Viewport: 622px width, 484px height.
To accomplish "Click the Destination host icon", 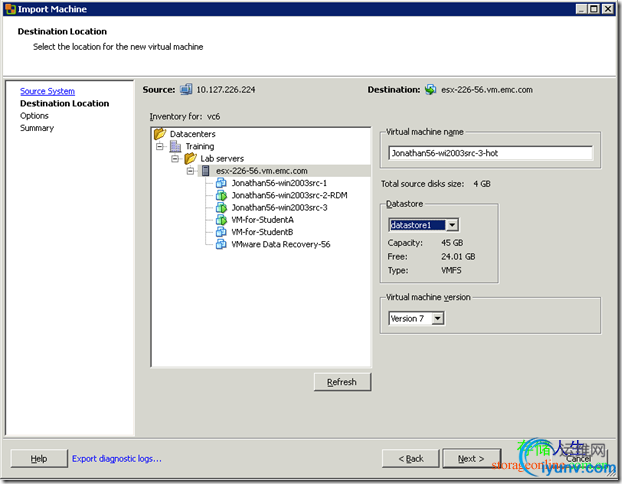I will pyautogui.click(x=430, y=90).
